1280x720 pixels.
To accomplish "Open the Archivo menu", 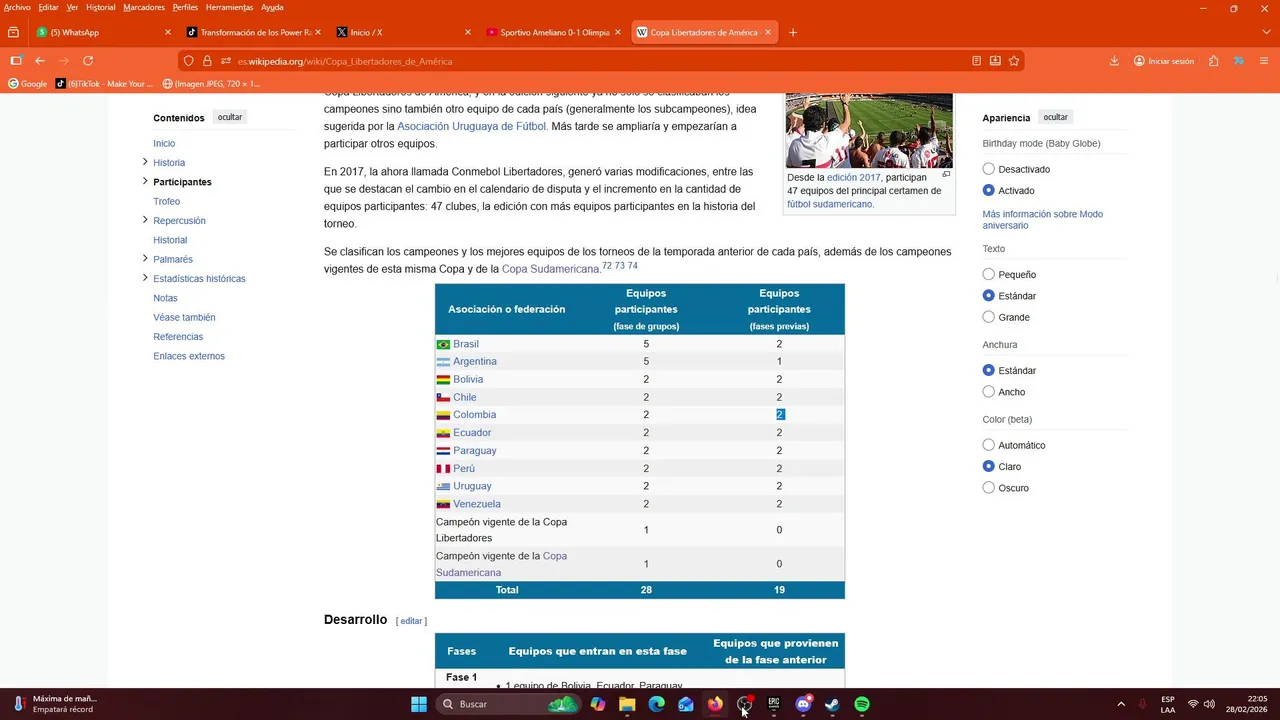I will [x=17, y=7].
